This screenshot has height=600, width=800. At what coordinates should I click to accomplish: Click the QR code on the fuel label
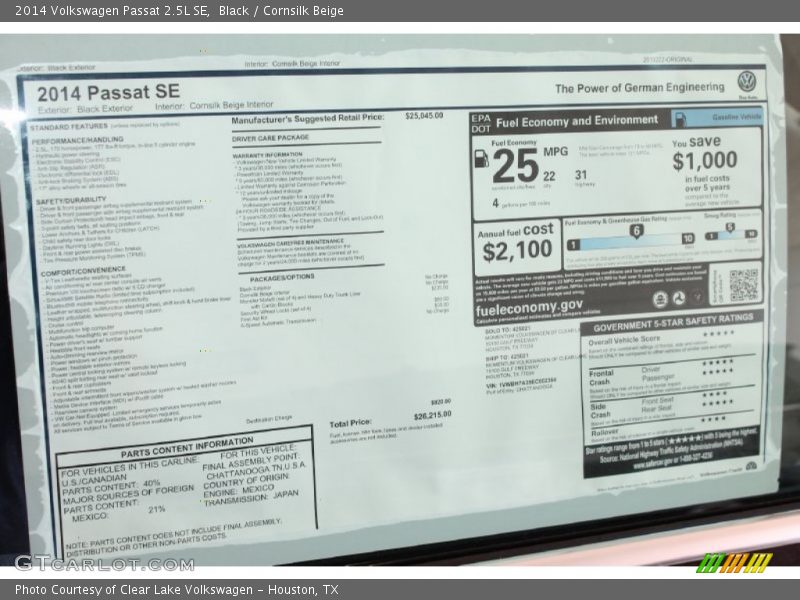(743, 285)
